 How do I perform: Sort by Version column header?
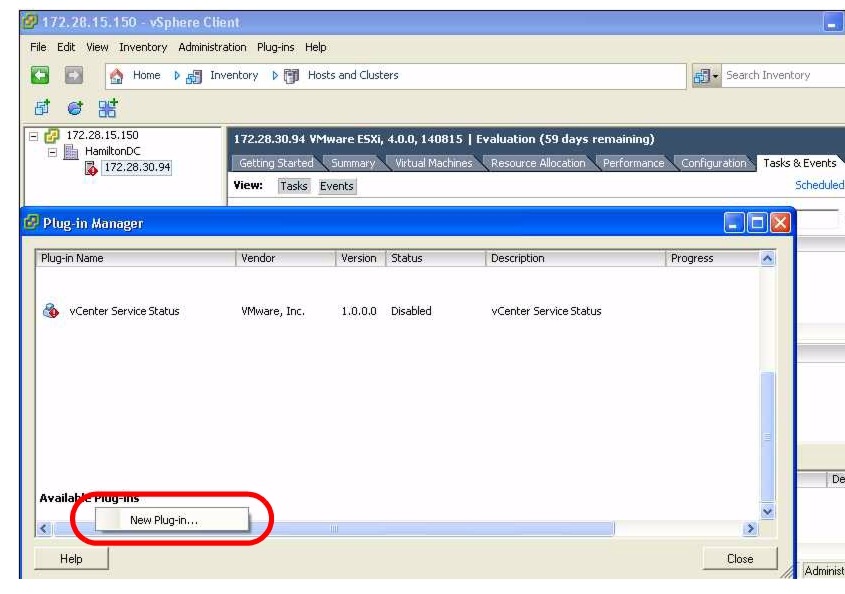tap(361, 258)
